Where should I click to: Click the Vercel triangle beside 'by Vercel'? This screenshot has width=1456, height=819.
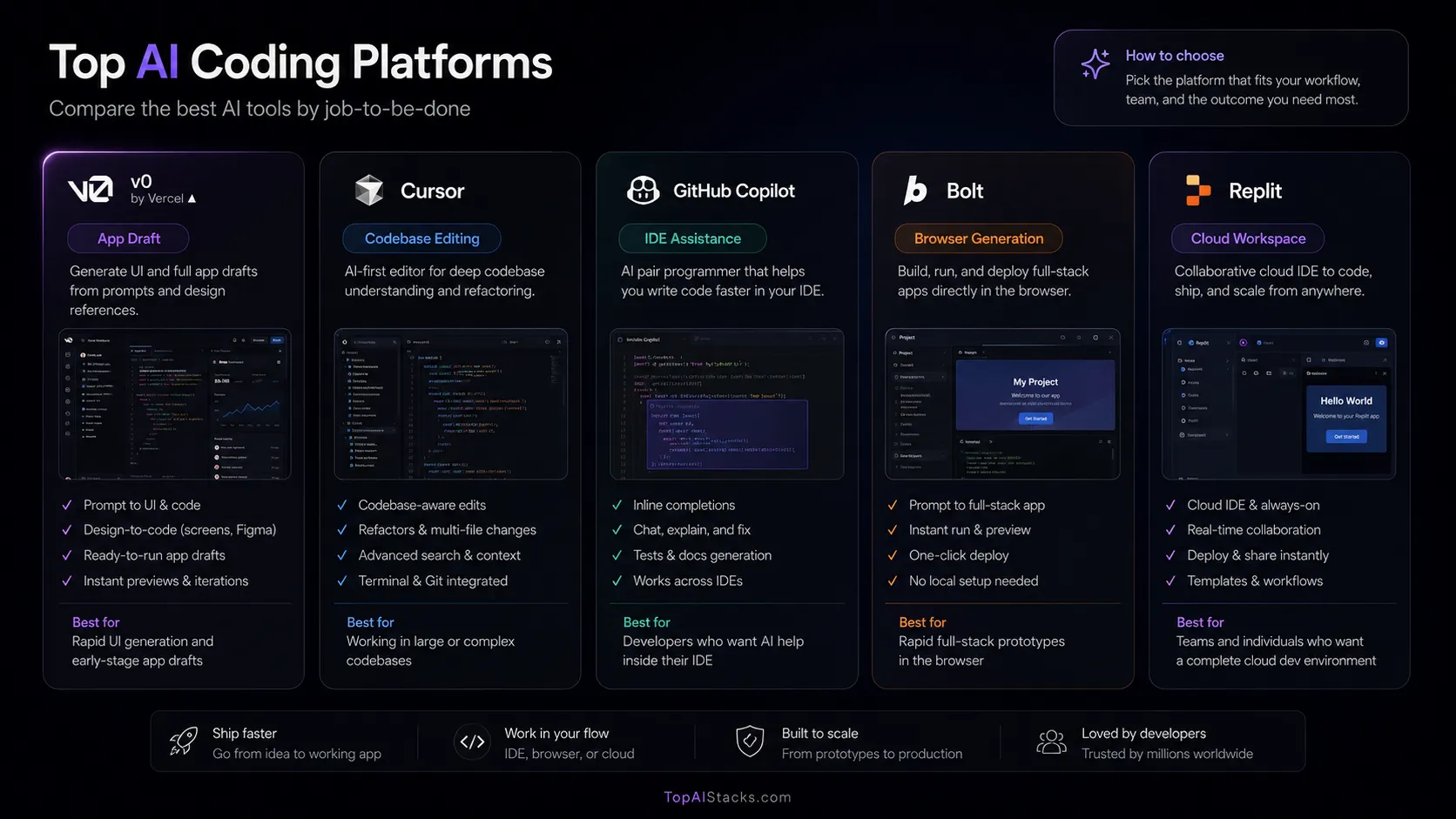pyautogui.click(x=192, y=198)
